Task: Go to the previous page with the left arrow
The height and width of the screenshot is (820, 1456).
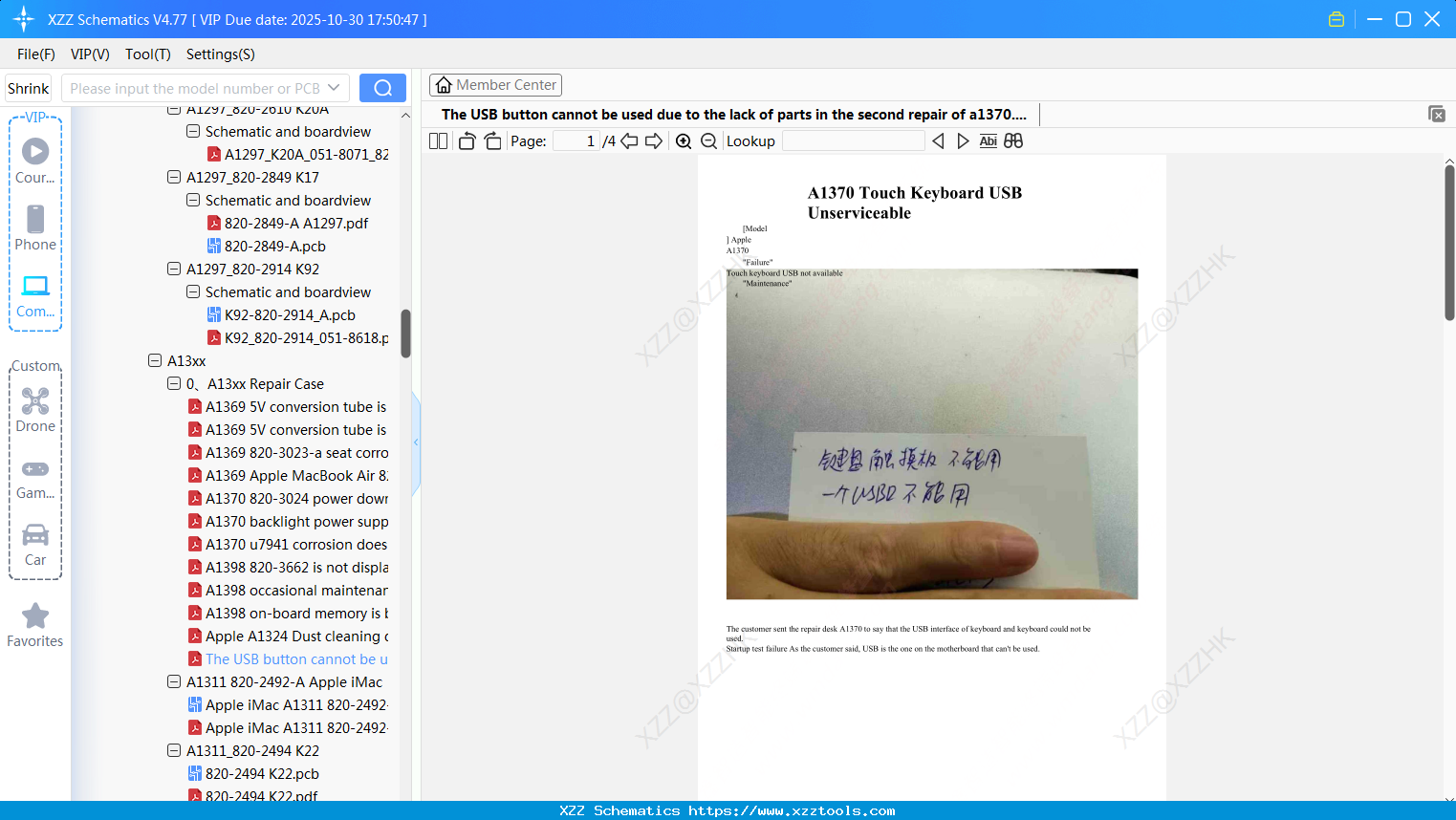Action: [629, 140]
